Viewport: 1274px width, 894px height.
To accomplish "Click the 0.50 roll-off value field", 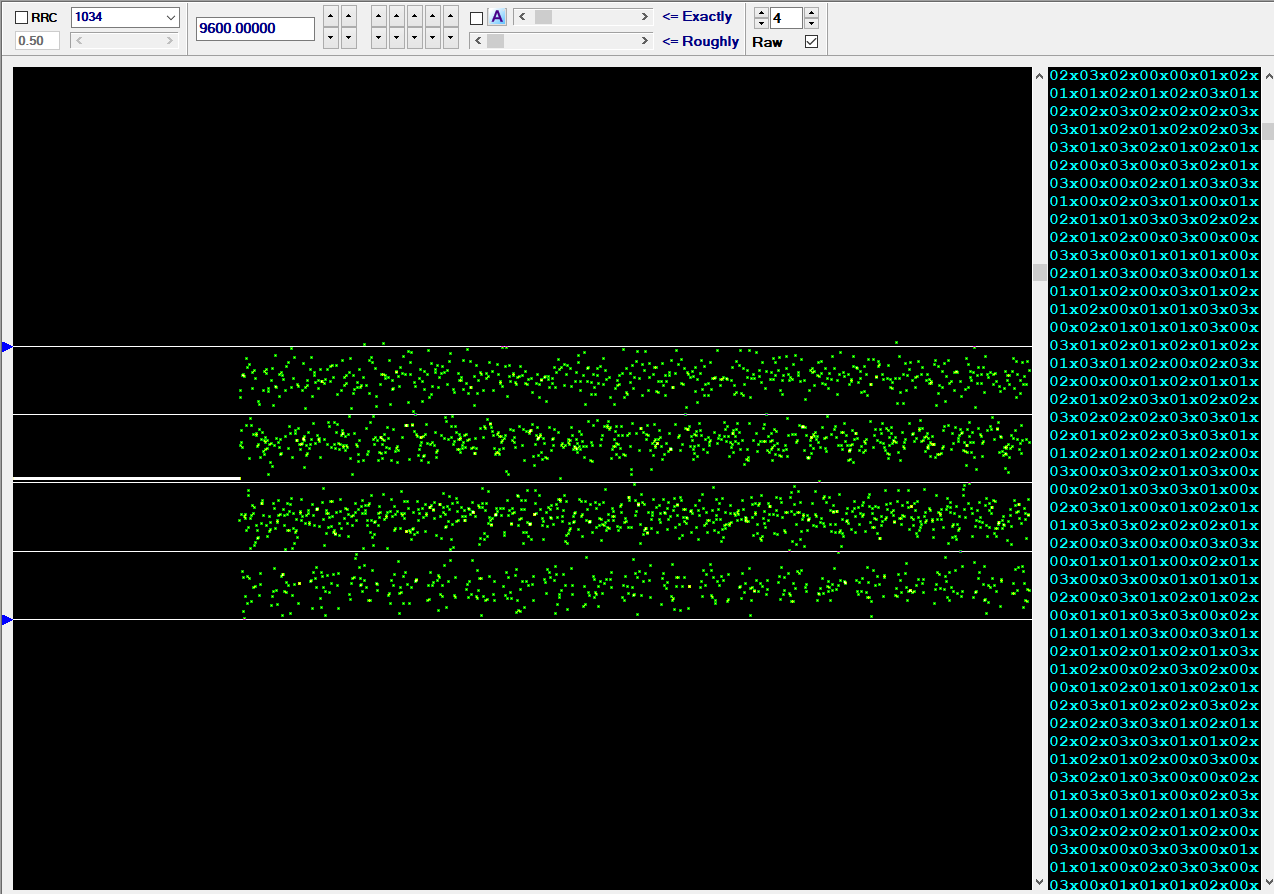I will pos(38,40).
